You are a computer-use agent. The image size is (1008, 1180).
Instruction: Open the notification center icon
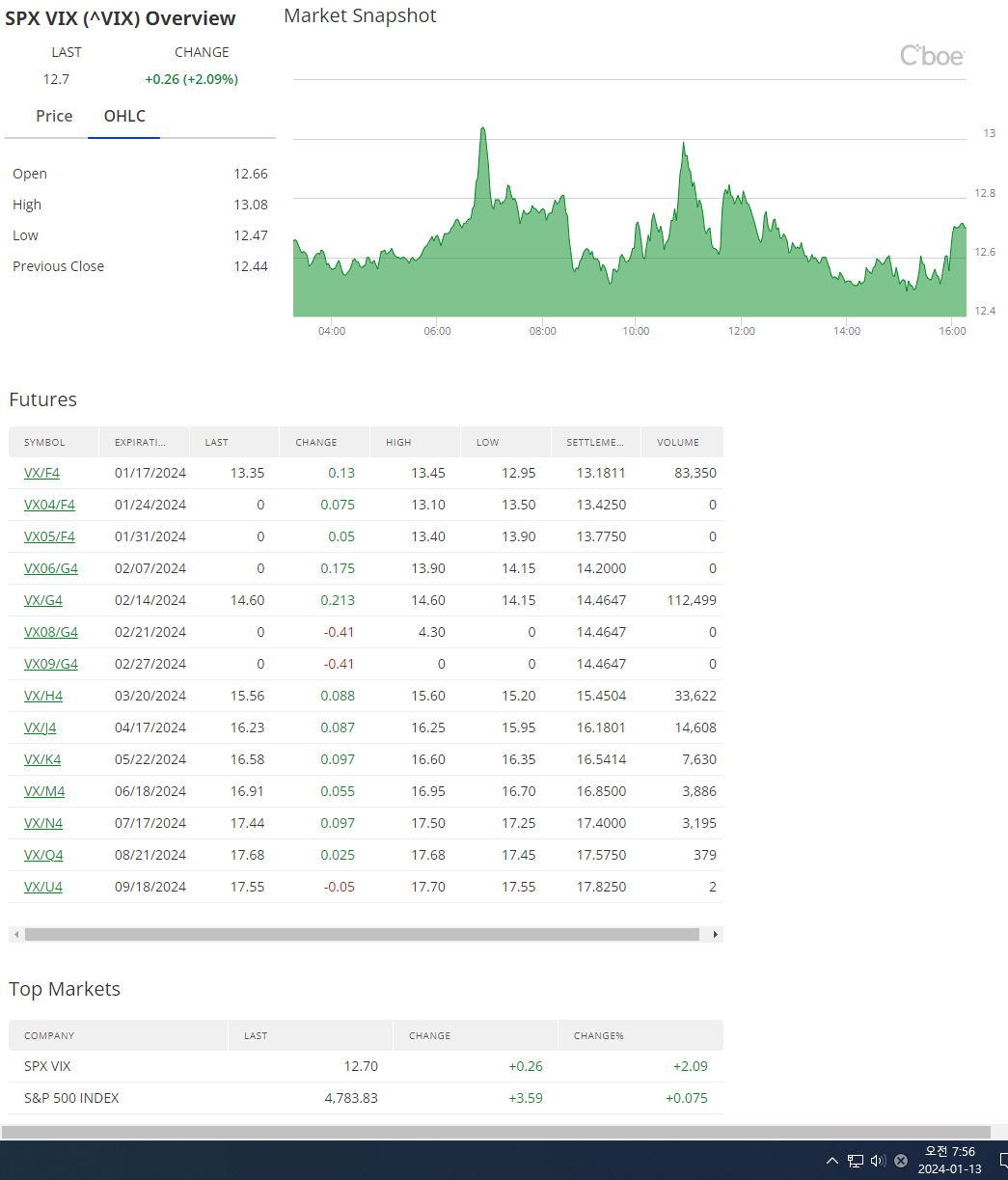click(x=1003, y=1161)
